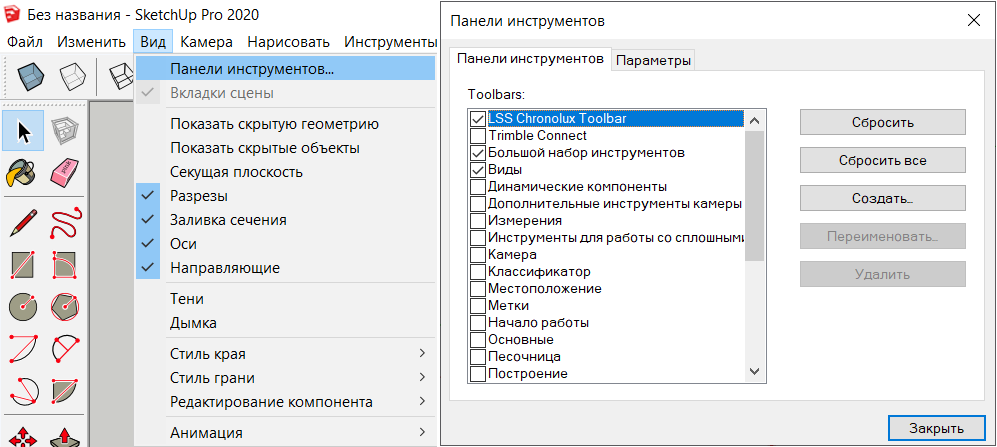
Task: Check the Местоположение toolbar box
Action: click(x=477, y=289)
